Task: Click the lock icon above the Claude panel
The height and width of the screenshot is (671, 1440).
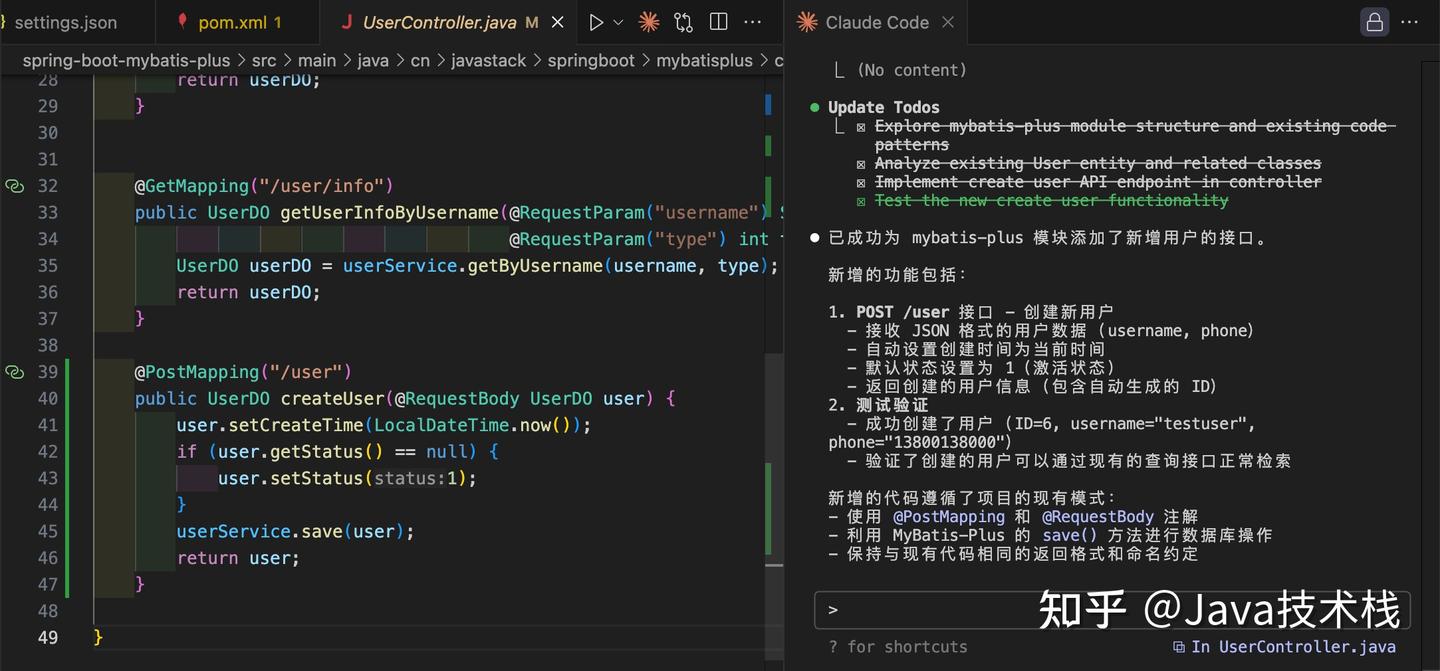Action: pos(1373,21)
